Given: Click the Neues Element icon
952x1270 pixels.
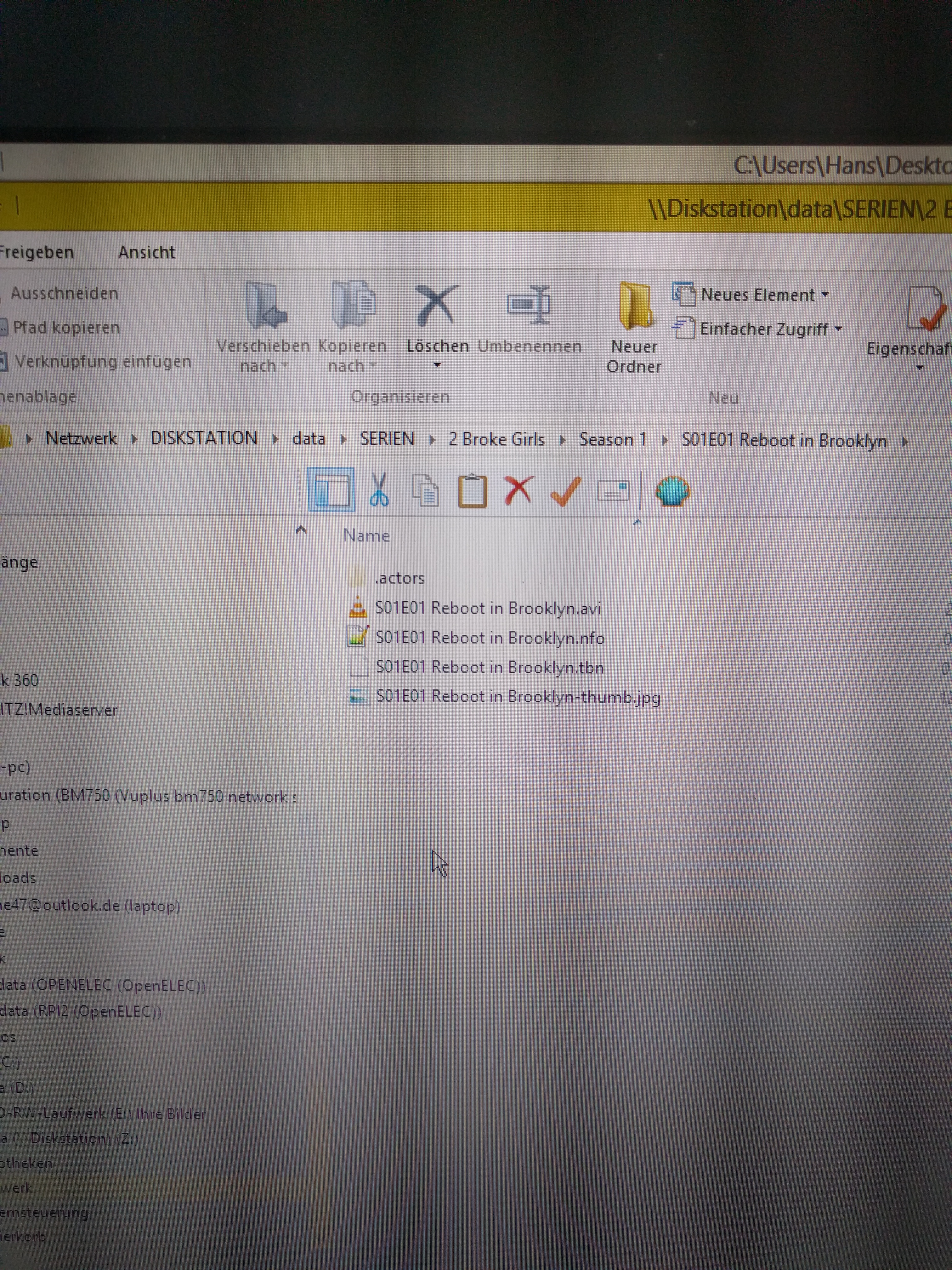Looking at the screenshot, I should [x=683, y=294].
